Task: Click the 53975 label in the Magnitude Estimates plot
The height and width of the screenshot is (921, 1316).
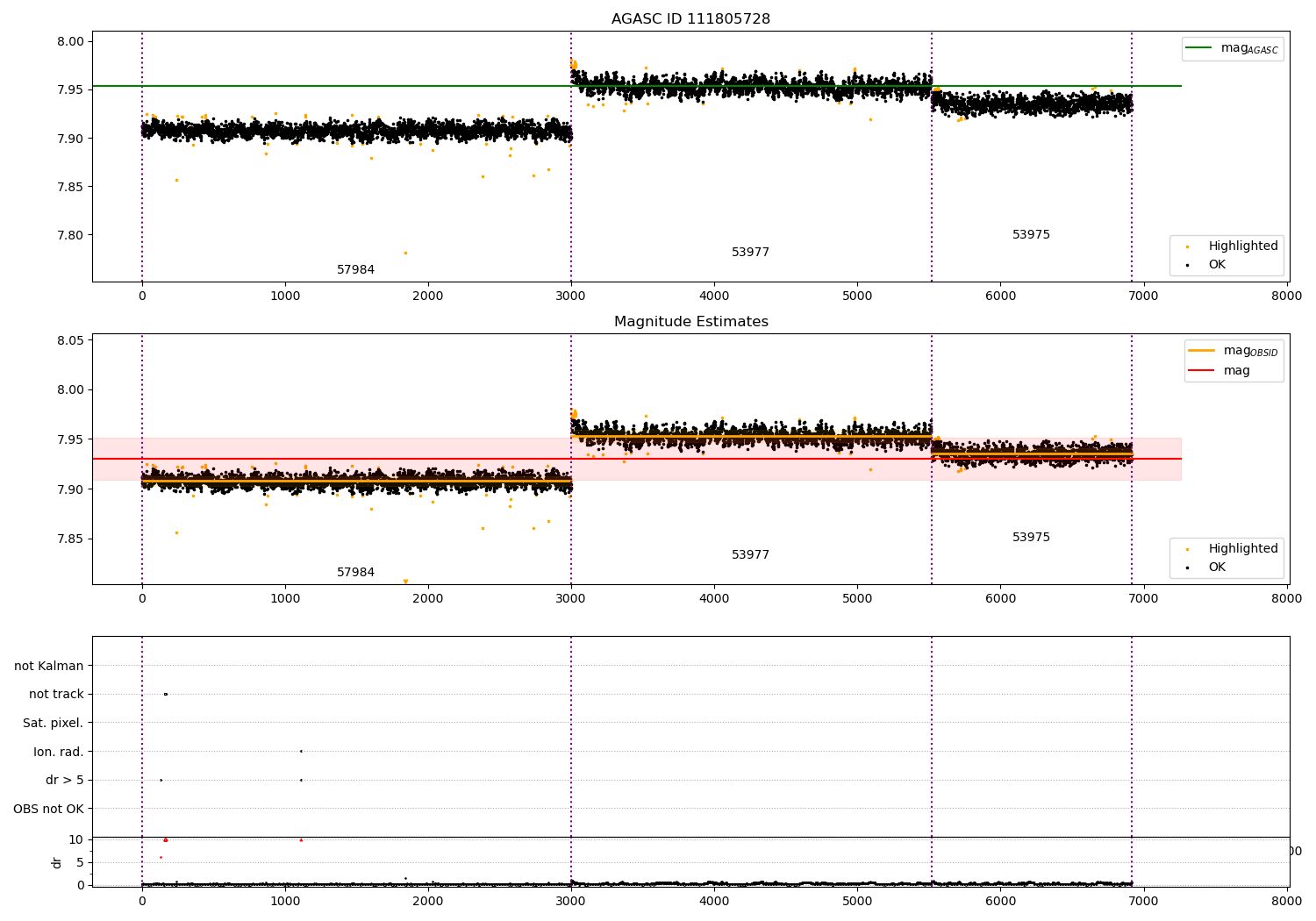Action: coord(1031,538)
